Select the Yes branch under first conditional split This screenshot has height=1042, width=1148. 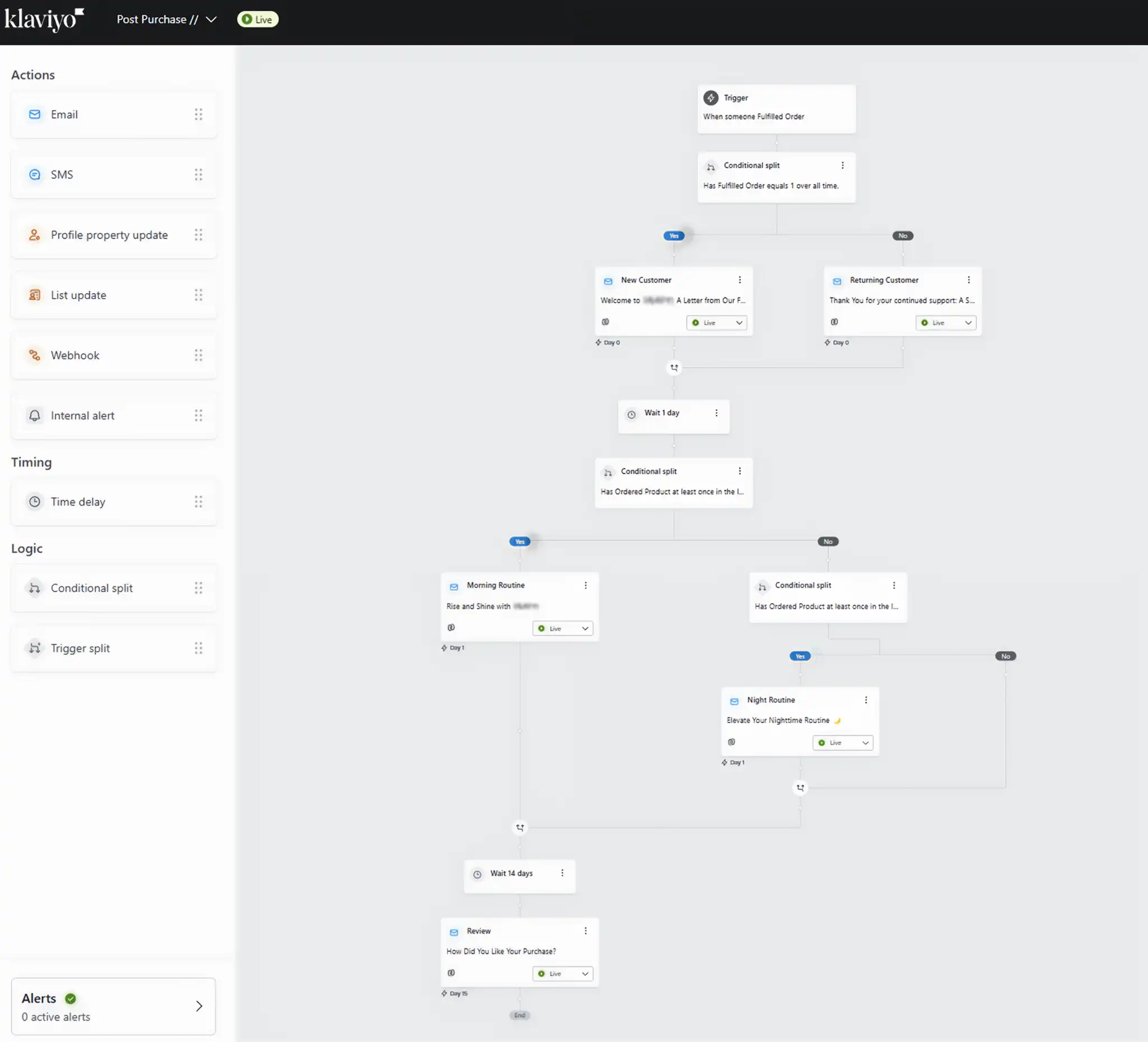pos(674,236)
